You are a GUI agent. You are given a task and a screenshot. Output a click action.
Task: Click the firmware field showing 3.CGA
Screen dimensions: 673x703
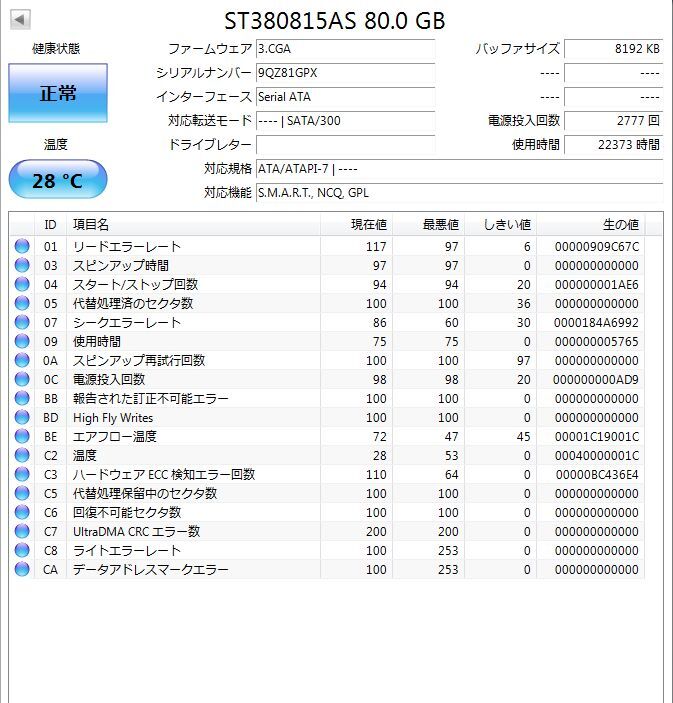(x=345, y=49)
